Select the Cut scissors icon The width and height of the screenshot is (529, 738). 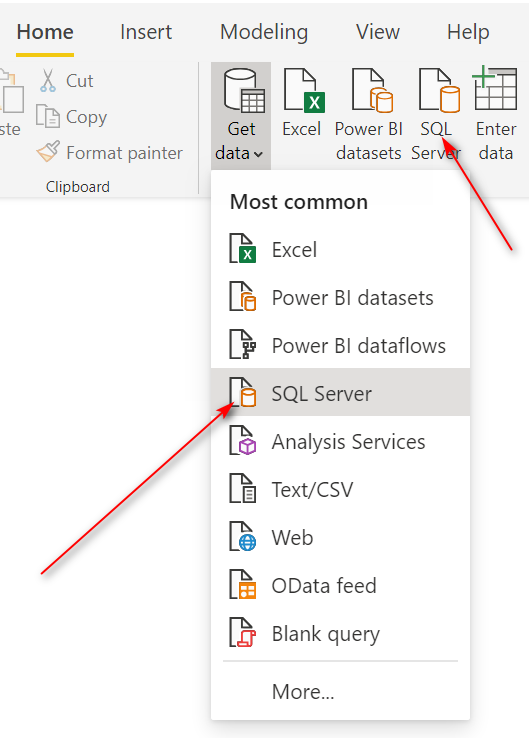pyautogui.click(x=48, y=80)
